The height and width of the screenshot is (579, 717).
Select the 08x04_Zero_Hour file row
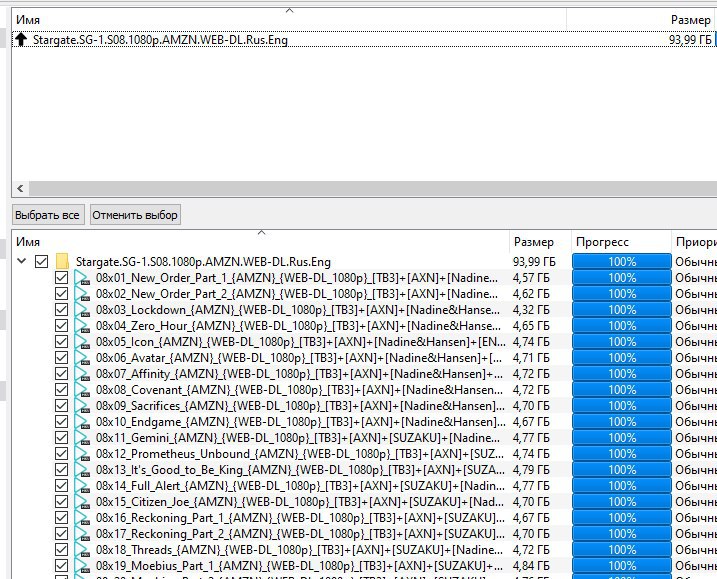pos(364,326)
